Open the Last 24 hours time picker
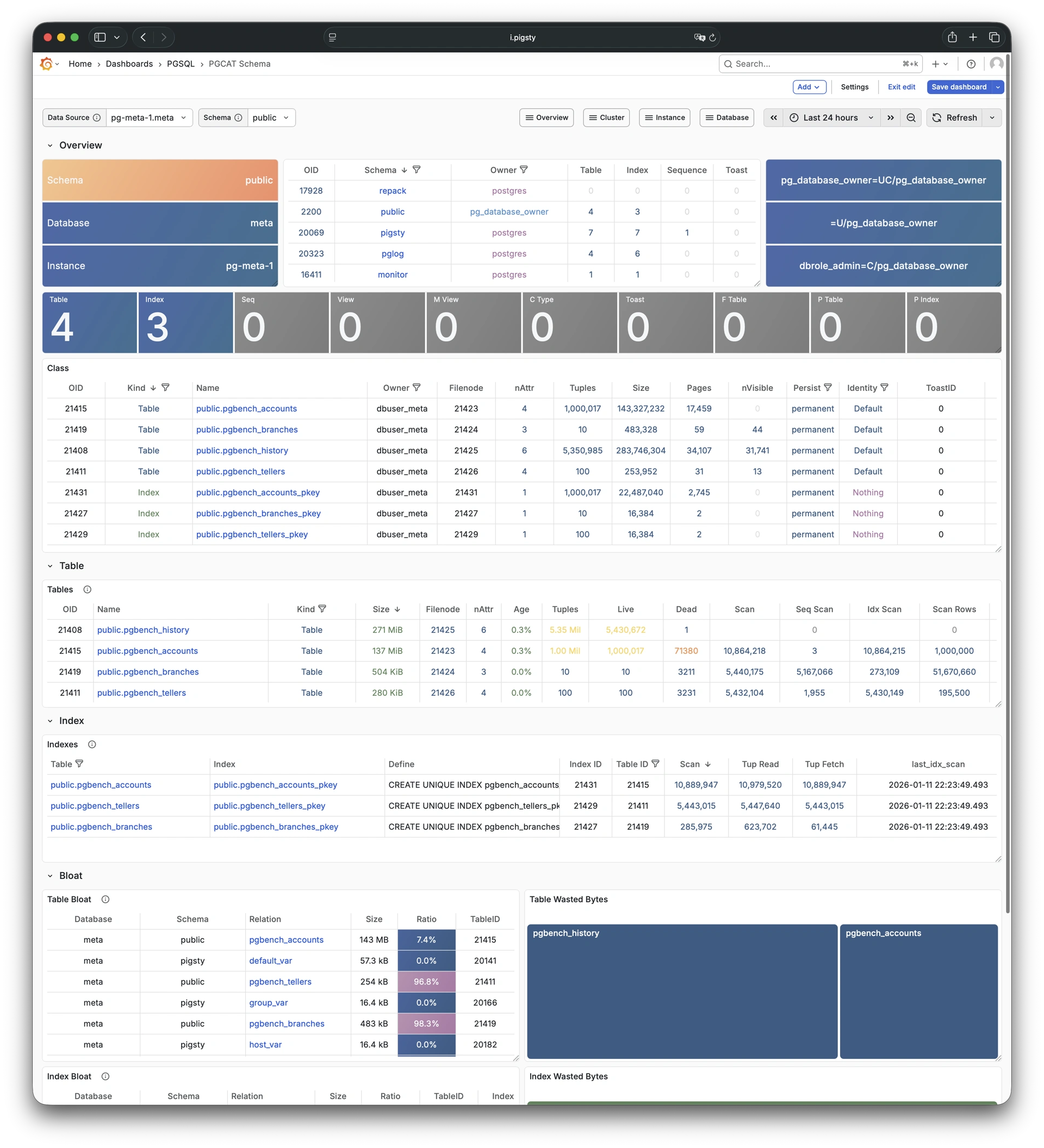 [831, 118]
